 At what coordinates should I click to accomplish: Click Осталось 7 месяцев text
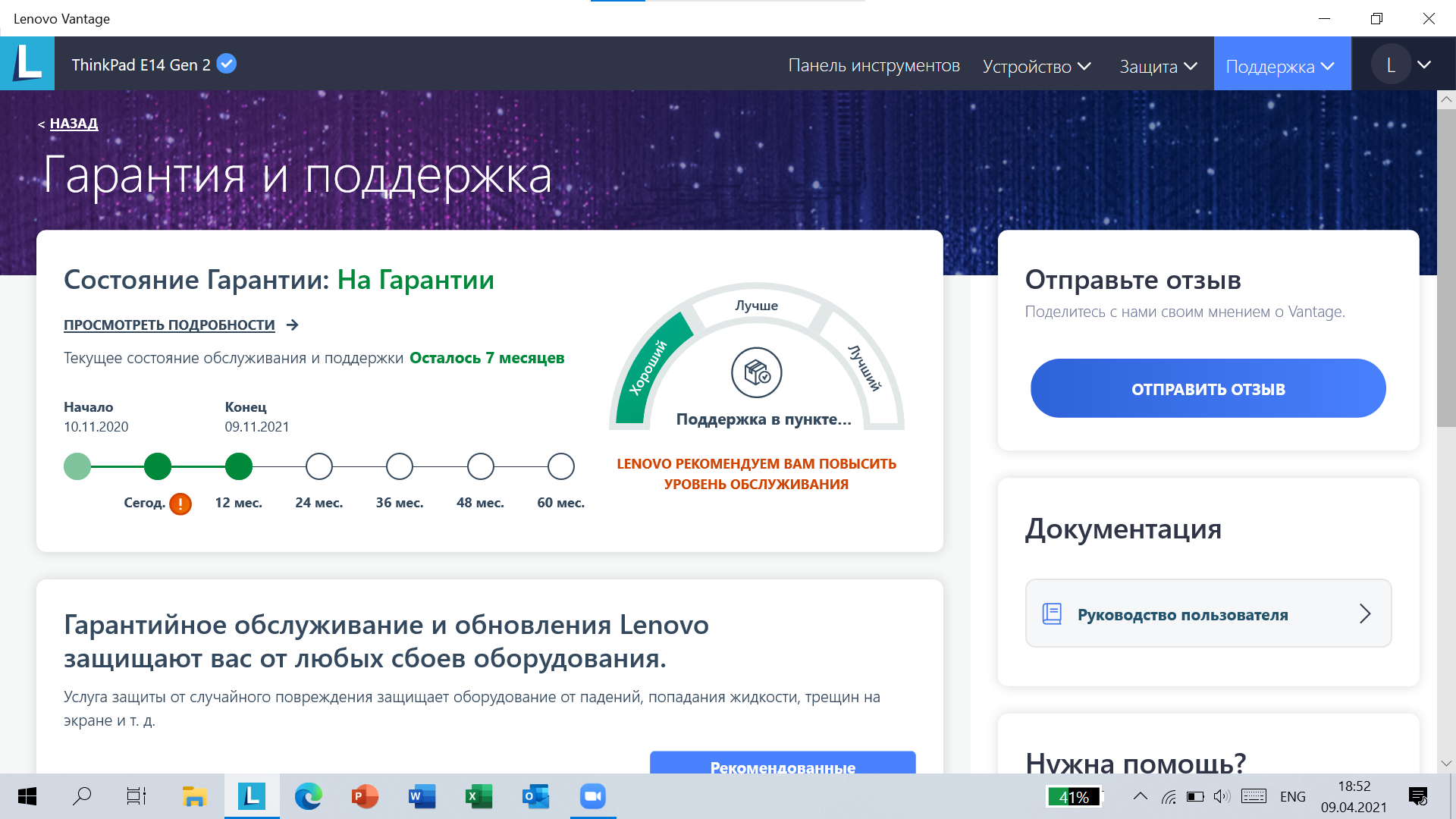coord(487,358)
